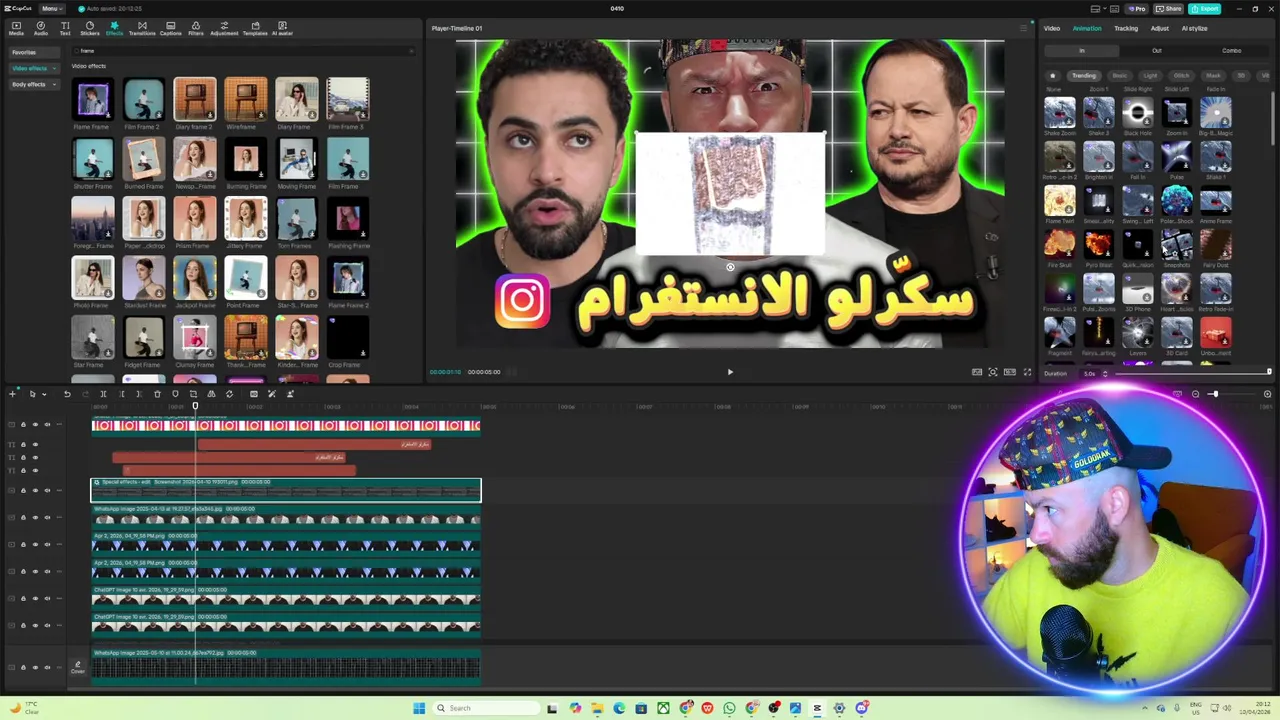Mute the Special effects-edit track

[x=47, y=490]
